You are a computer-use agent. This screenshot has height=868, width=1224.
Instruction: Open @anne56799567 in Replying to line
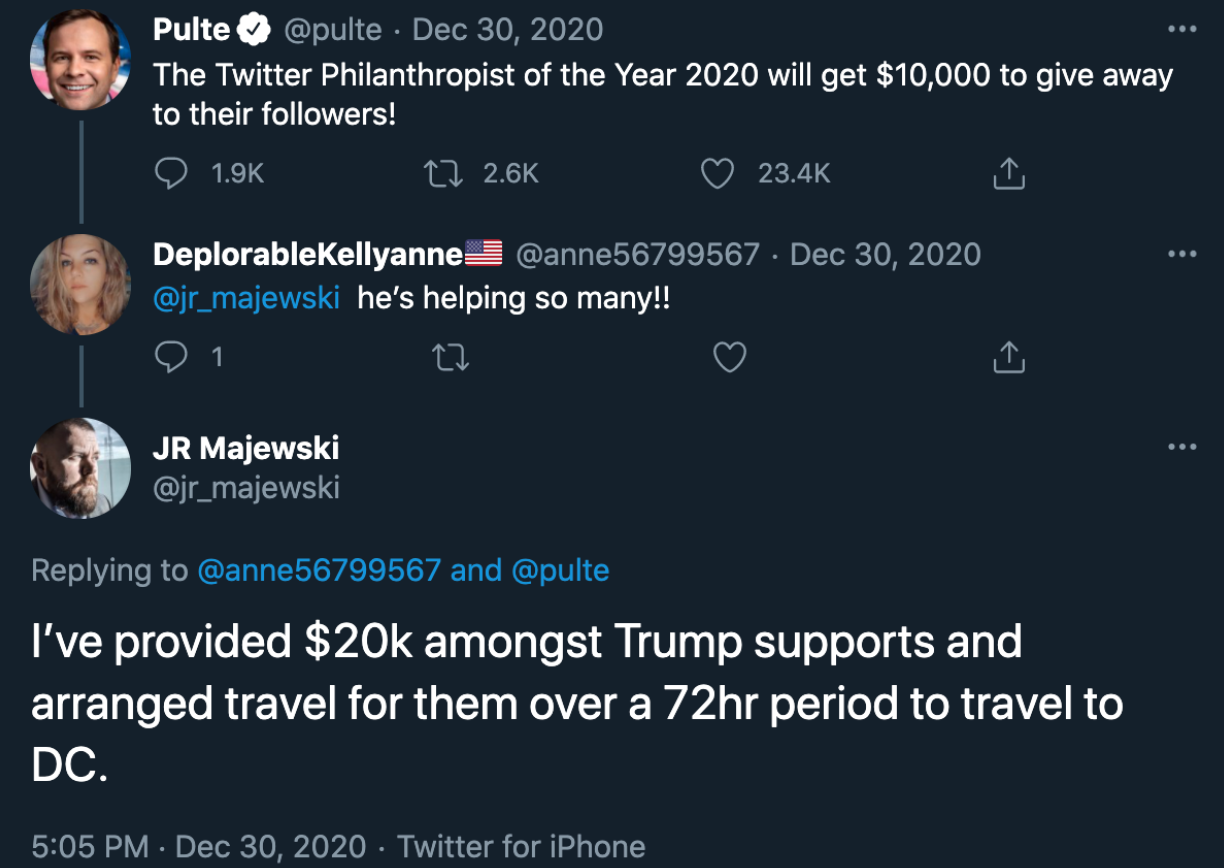click(318, 570)
